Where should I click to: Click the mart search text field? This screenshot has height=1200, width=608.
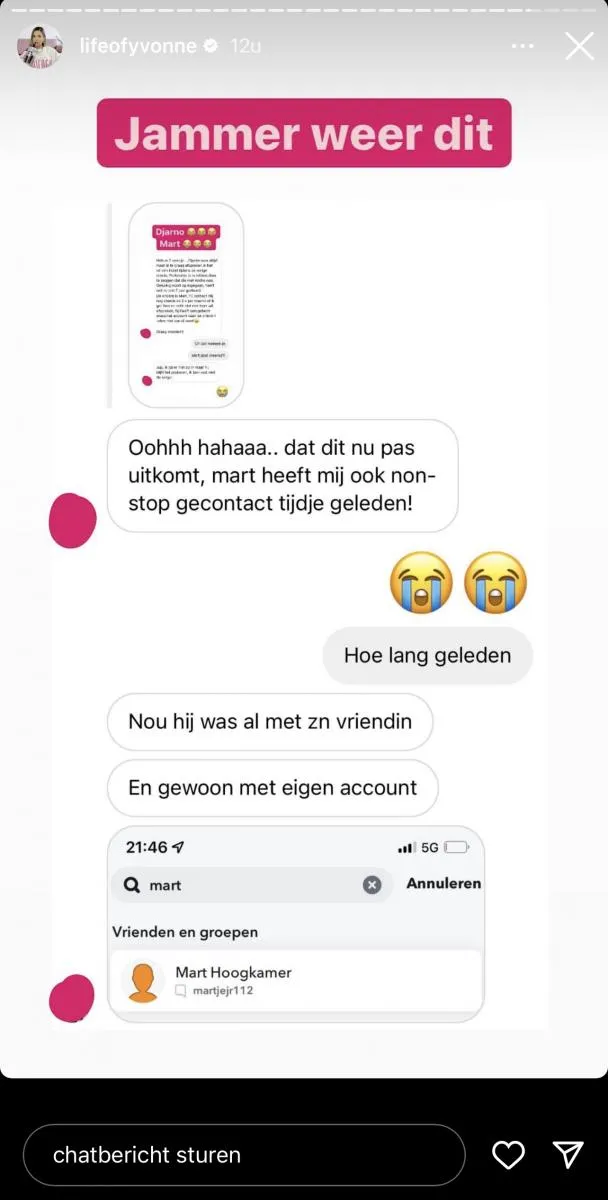click(251, 885)
